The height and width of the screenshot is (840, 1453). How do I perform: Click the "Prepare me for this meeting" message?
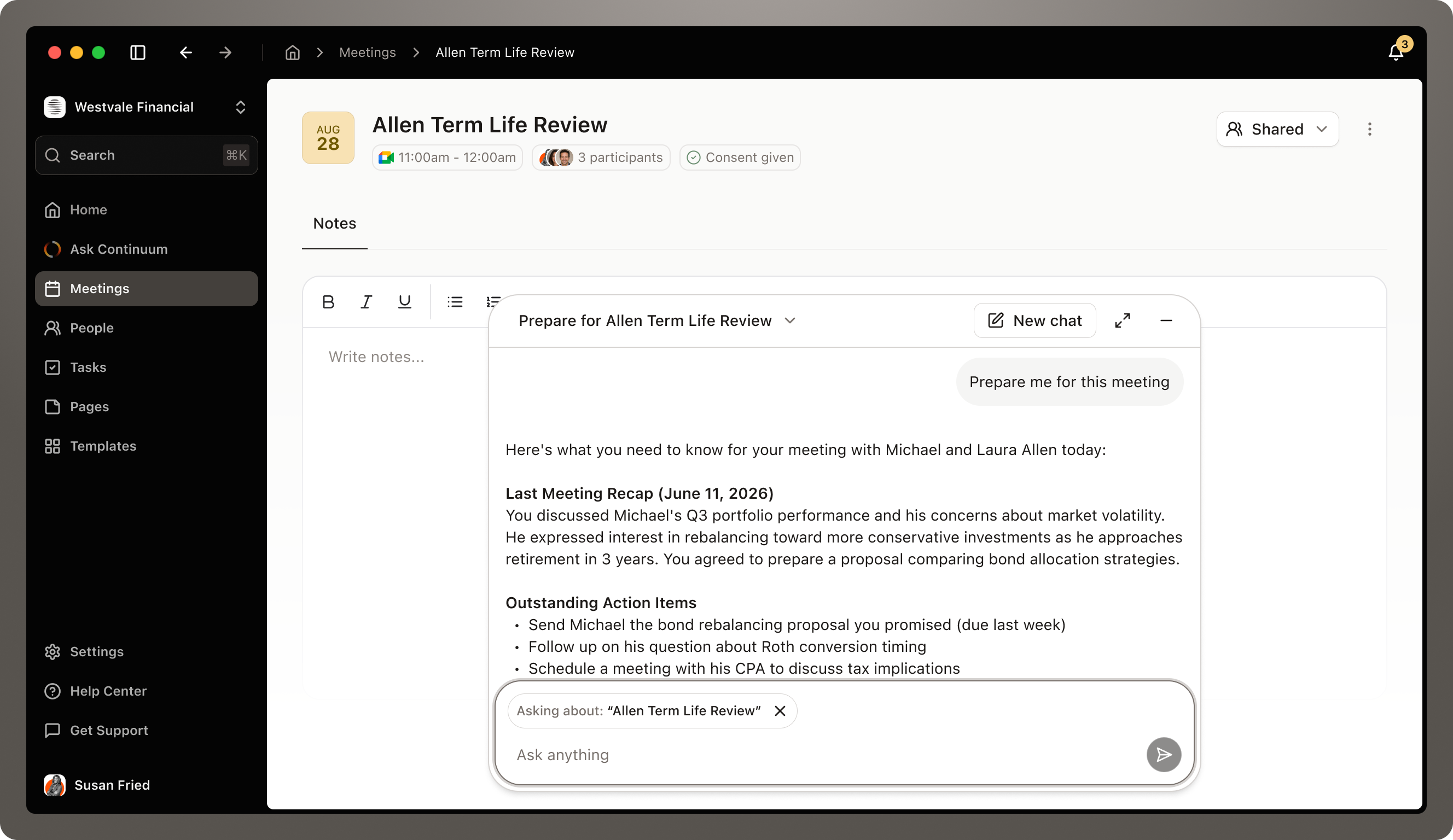click(1069, 382)
